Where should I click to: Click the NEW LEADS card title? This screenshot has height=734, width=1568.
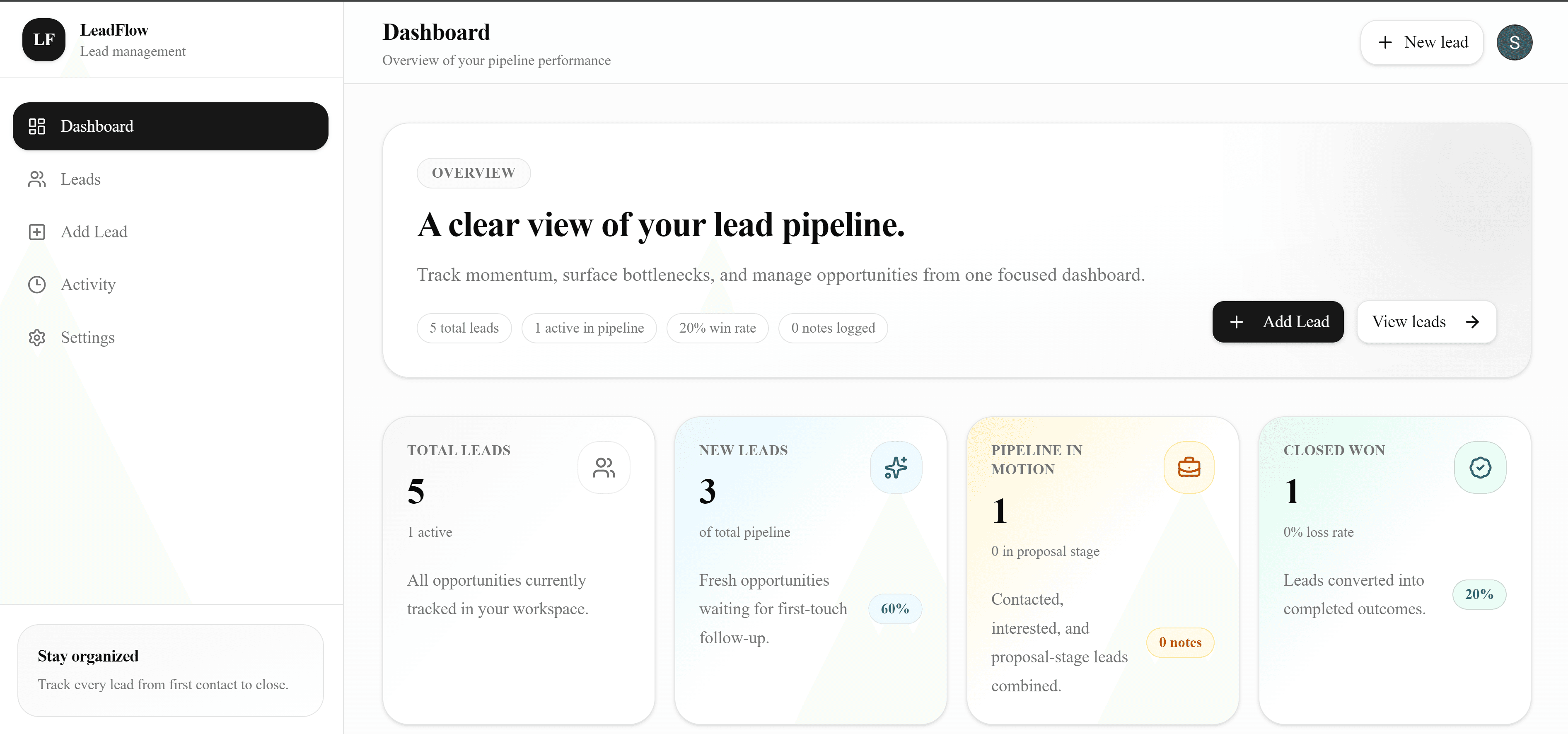pos(743,450)
